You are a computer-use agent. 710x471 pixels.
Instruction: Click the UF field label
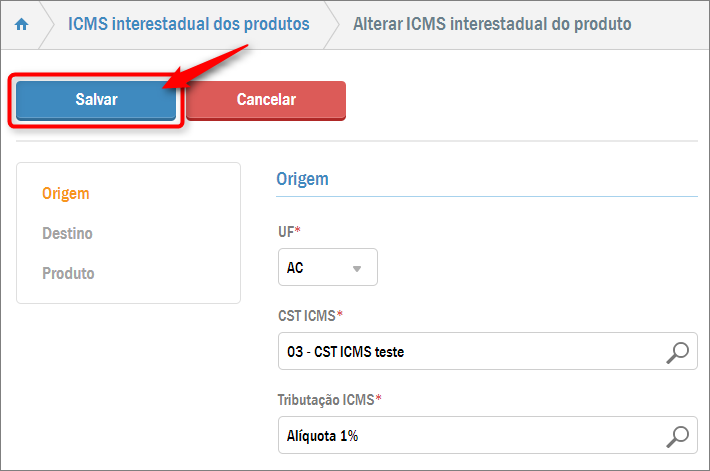[289, 231]
